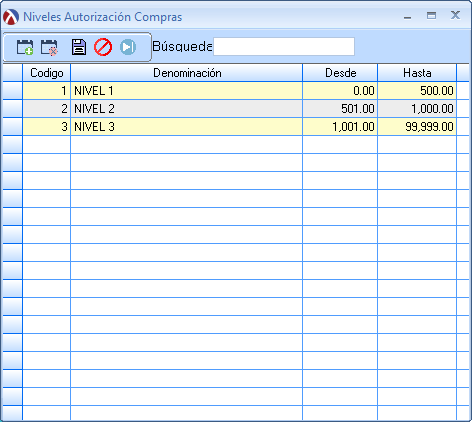Click the delete record icon
The height and width of the screenshot is (422, 472).
49,47
